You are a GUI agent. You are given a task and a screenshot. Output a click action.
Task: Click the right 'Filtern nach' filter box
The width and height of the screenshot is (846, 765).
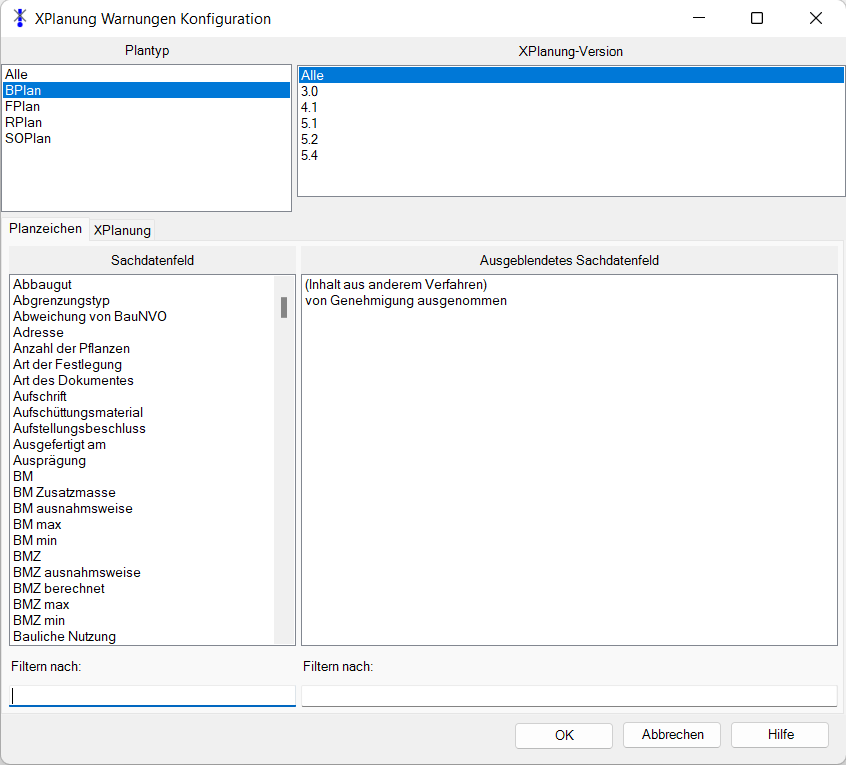pos(568,696)
